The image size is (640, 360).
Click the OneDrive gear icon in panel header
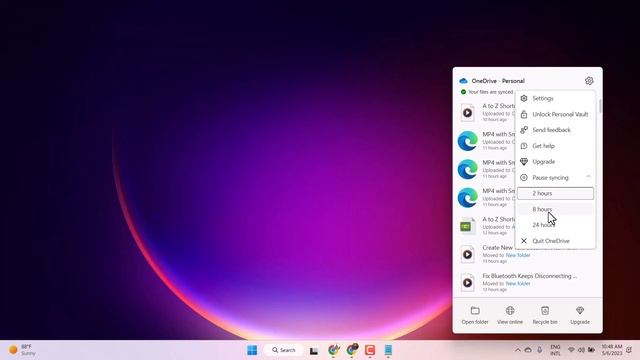pyautogui.click(x=589, y=81)
